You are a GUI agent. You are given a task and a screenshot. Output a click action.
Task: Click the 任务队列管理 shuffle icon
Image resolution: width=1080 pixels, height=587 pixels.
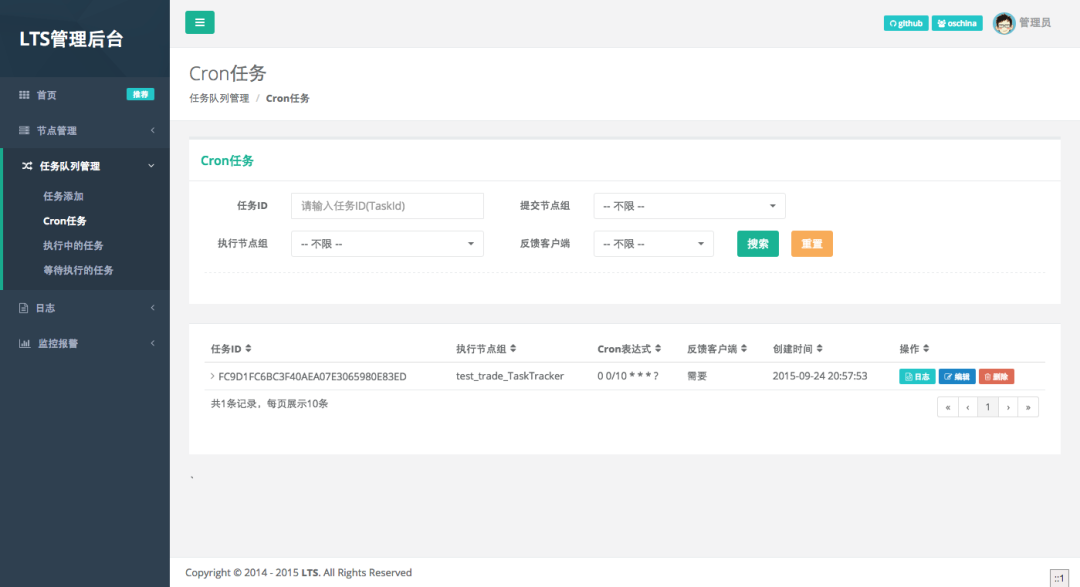[x=27, y=166]
